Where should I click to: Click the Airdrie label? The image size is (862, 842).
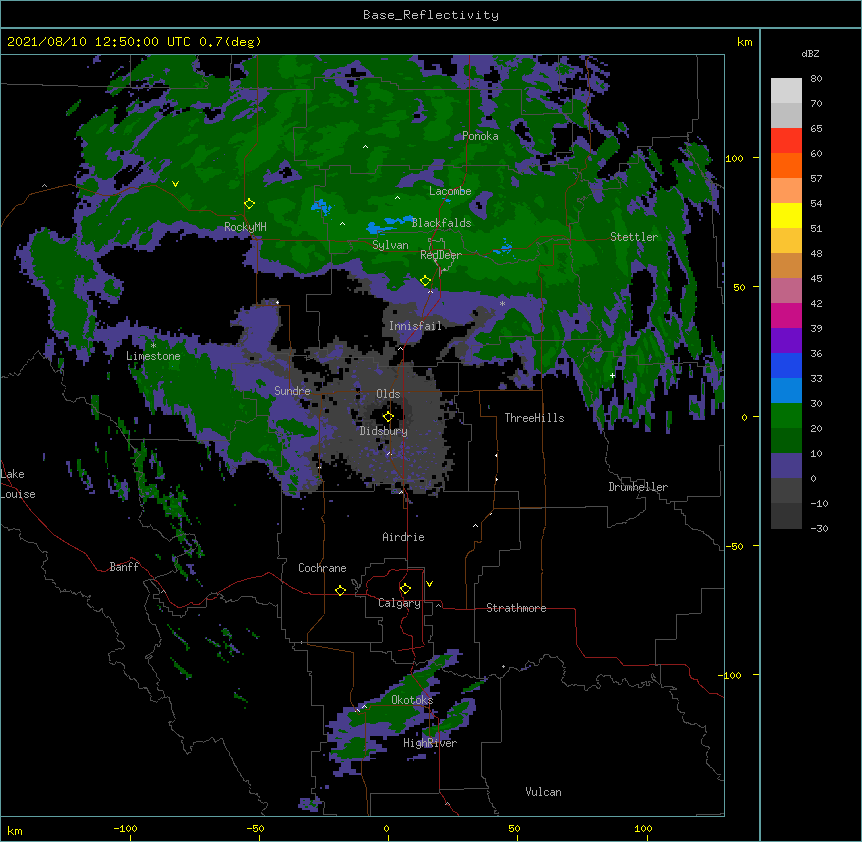coord(404,537)
